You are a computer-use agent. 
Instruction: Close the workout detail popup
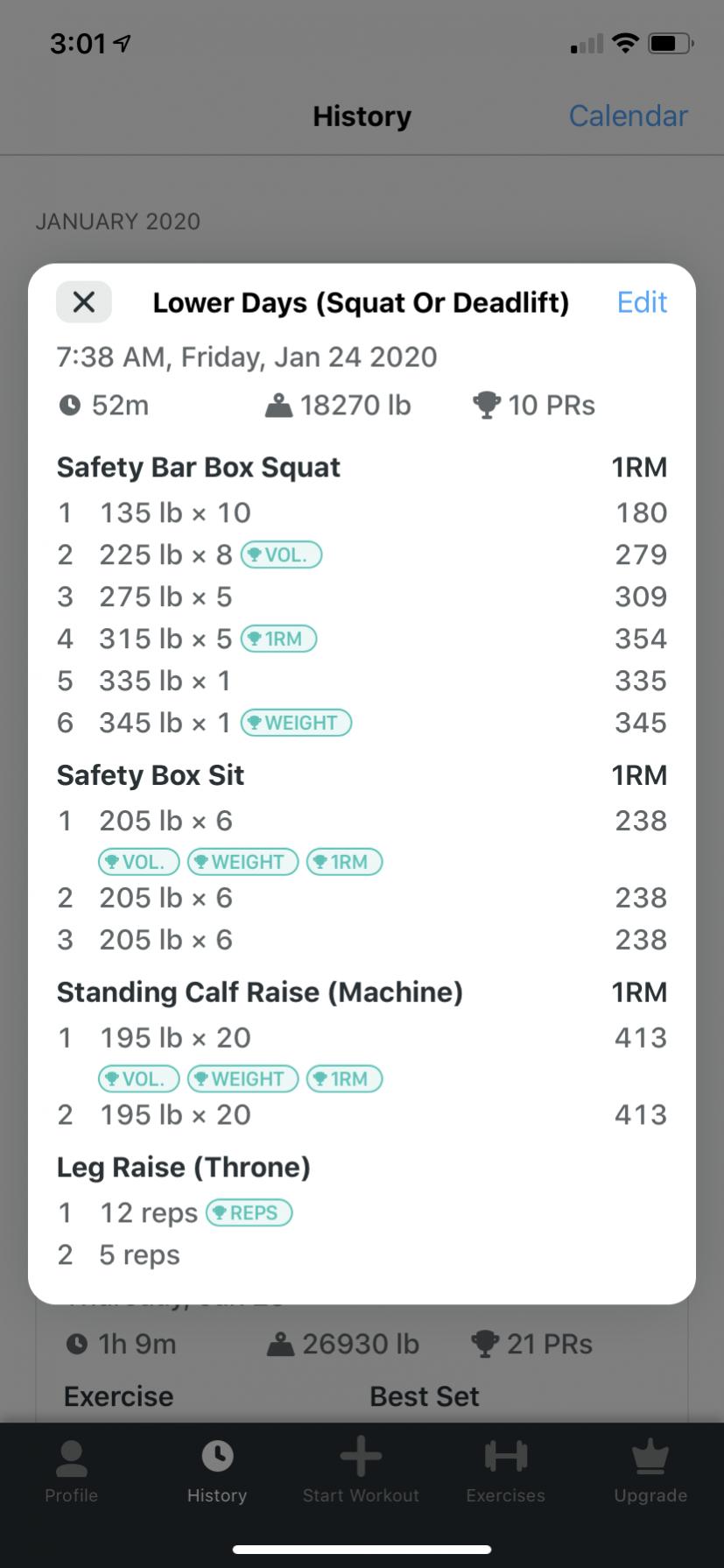point(84,302)
